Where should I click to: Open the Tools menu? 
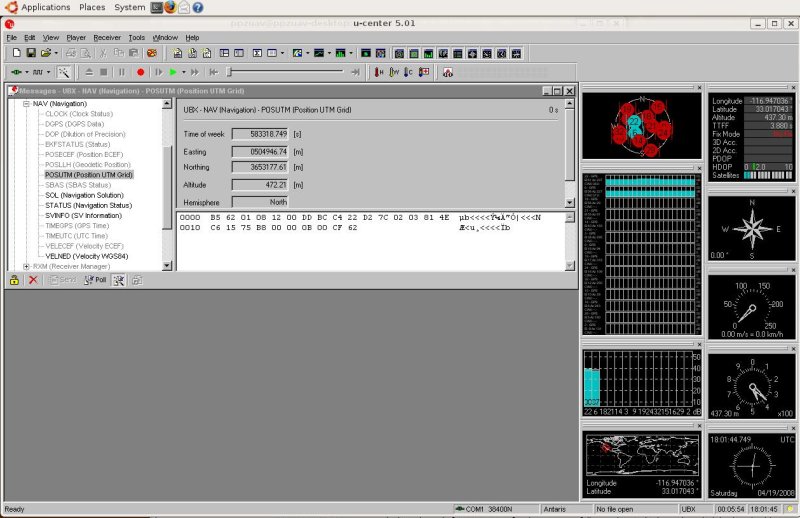[x=137, y=38]
